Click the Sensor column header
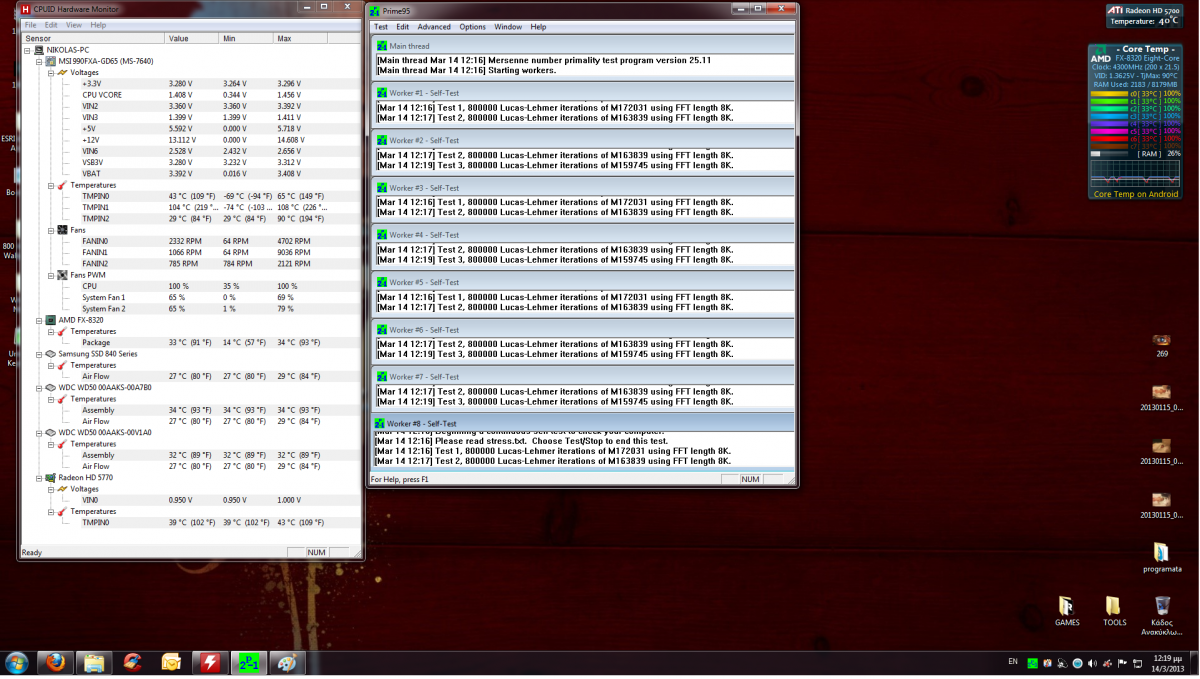 (x=92, y=38)
